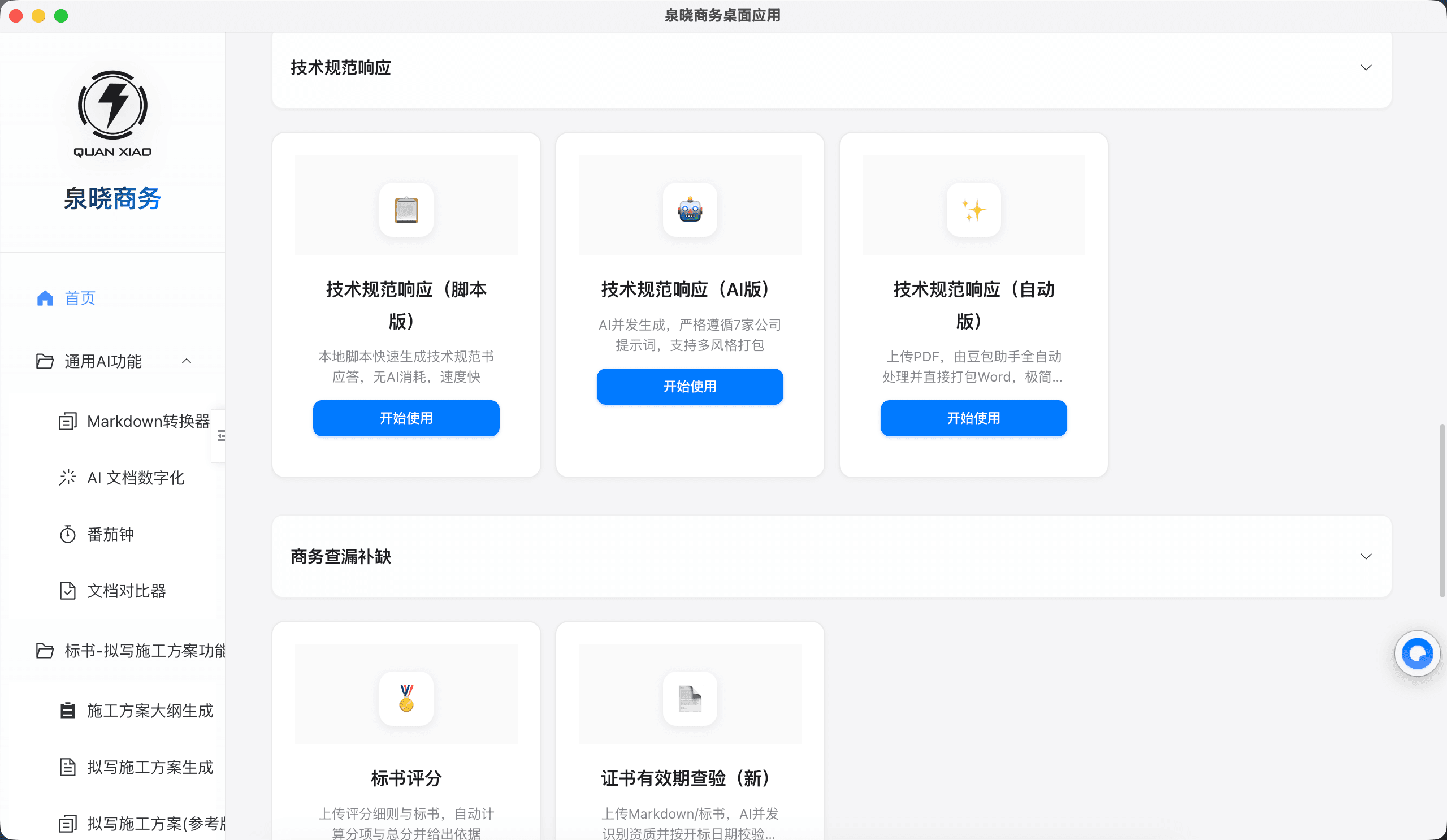Click the robot icon on AI版 card
This screenshot has height=840, width=1447.
tap(690, 210)
